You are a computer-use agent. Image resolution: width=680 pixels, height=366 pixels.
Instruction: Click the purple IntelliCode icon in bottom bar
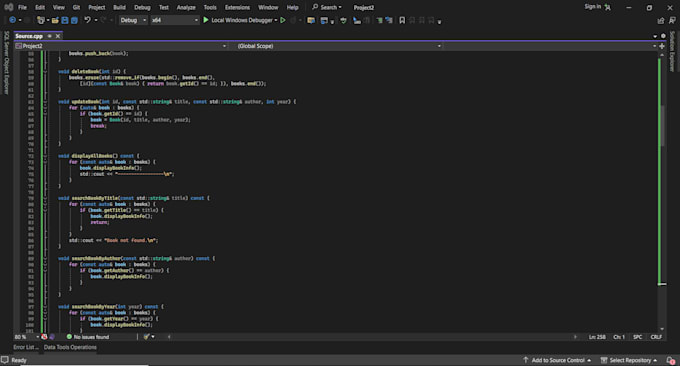coord(52,337)
